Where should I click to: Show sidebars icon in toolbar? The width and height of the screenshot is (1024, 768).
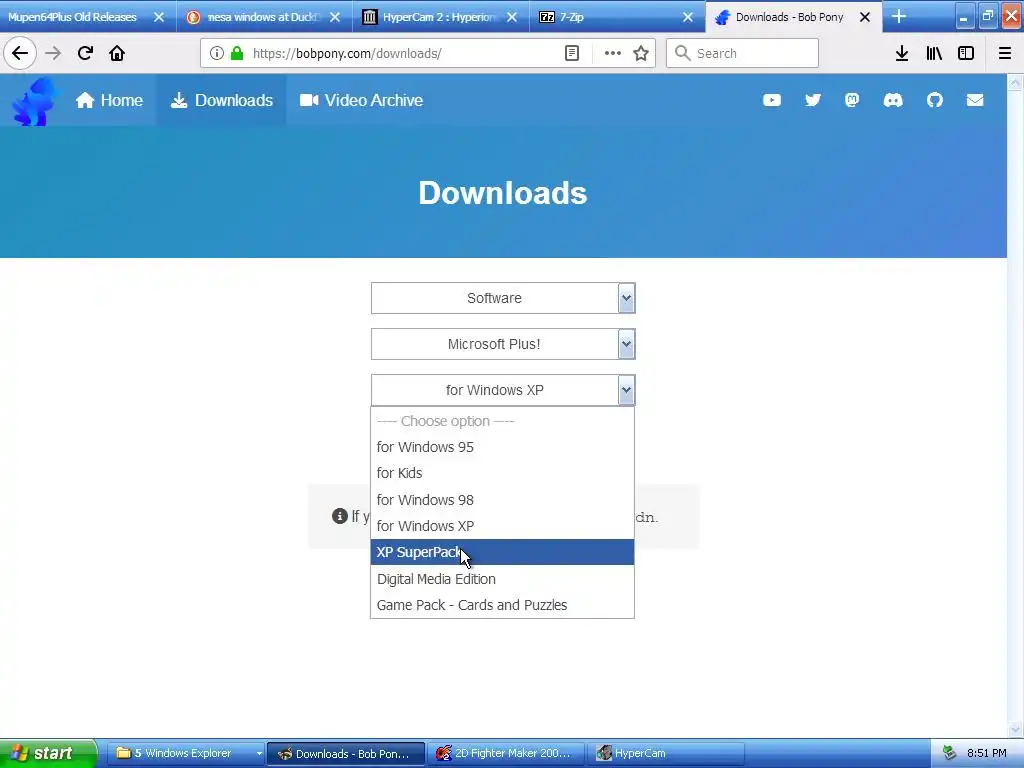coord(966,53)
